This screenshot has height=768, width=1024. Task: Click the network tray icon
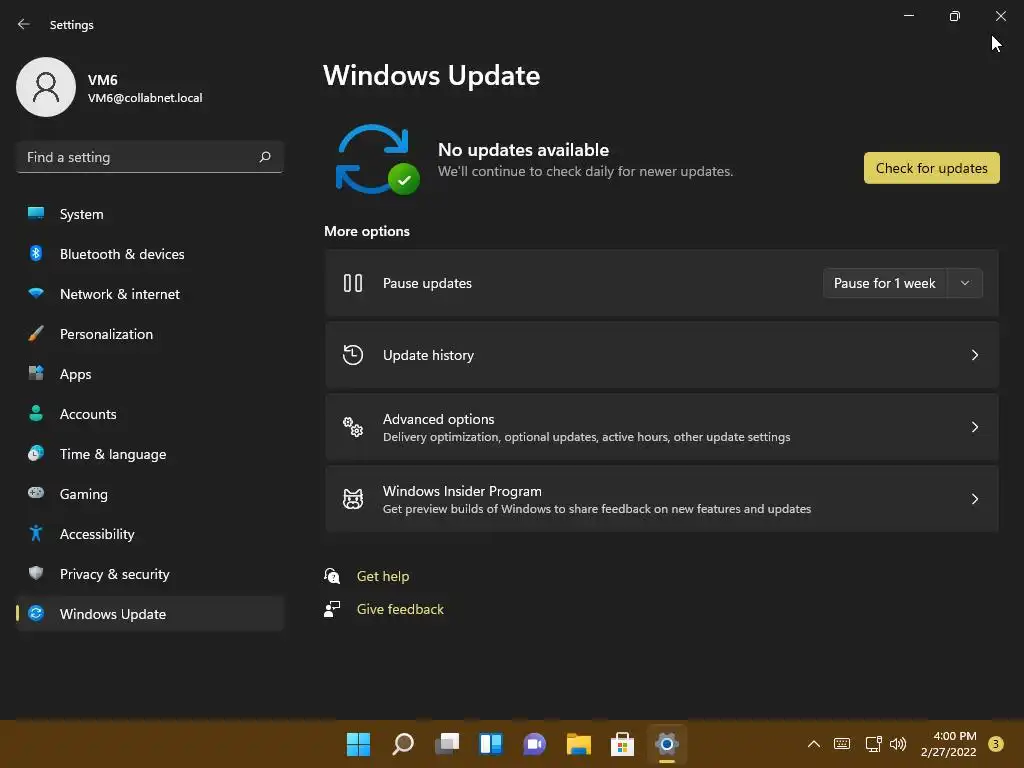873,743
